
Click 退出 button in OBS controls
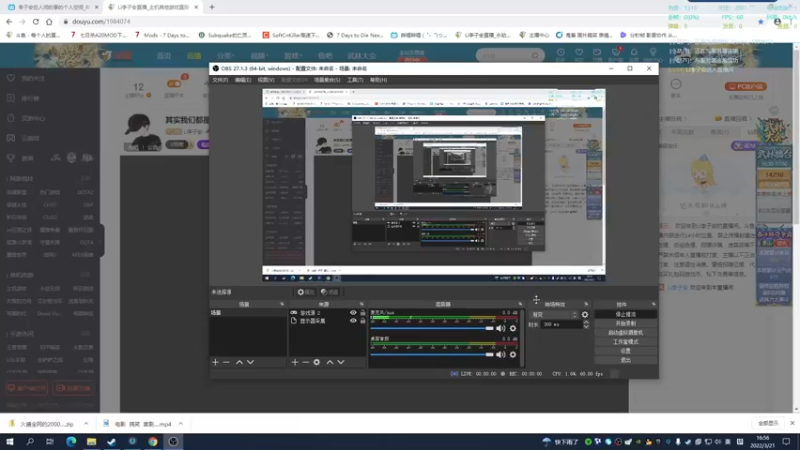[626, 360]
